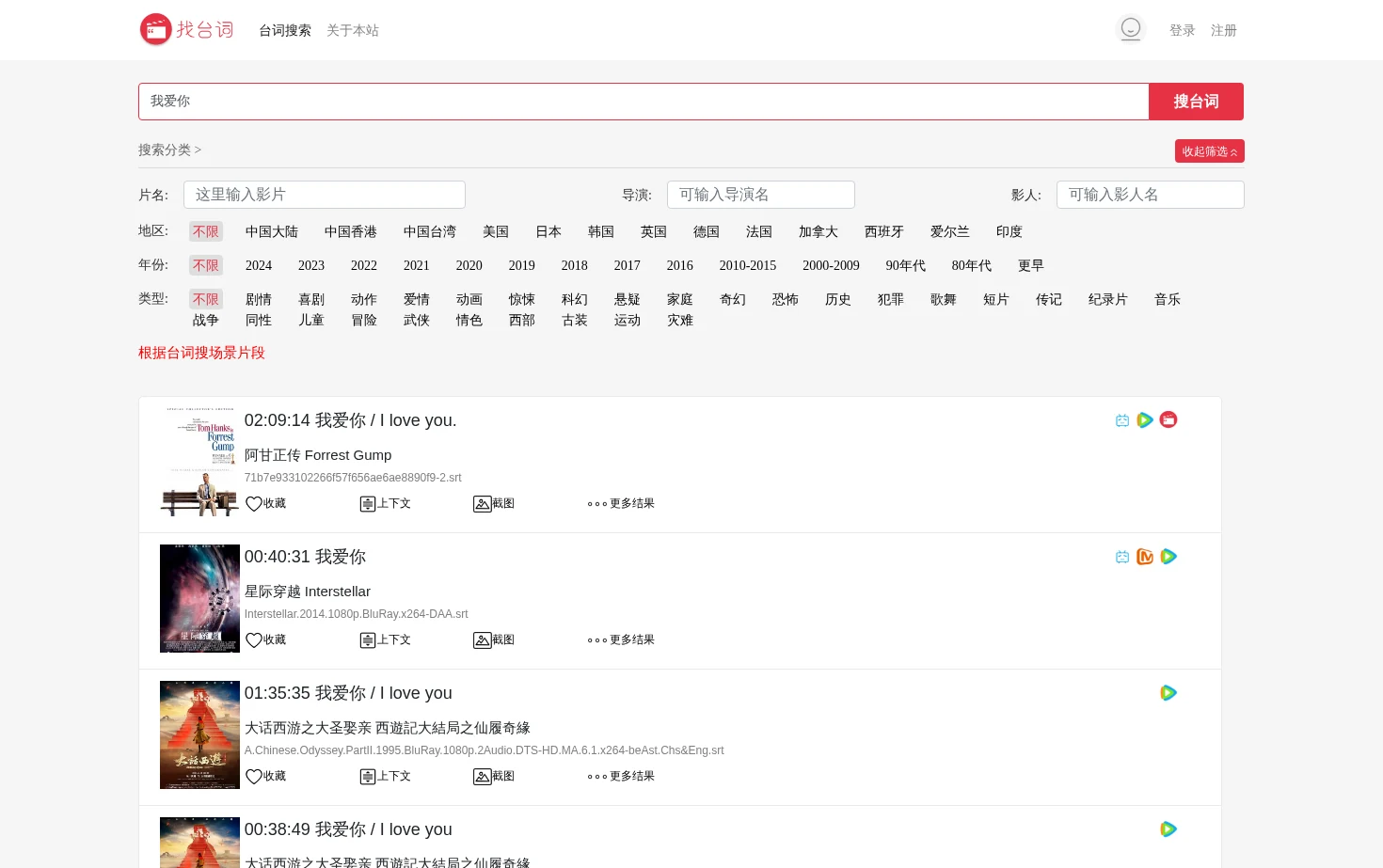Go to the 台词搜索 nav item
The image size is (1383, 868).
[285, 30]
